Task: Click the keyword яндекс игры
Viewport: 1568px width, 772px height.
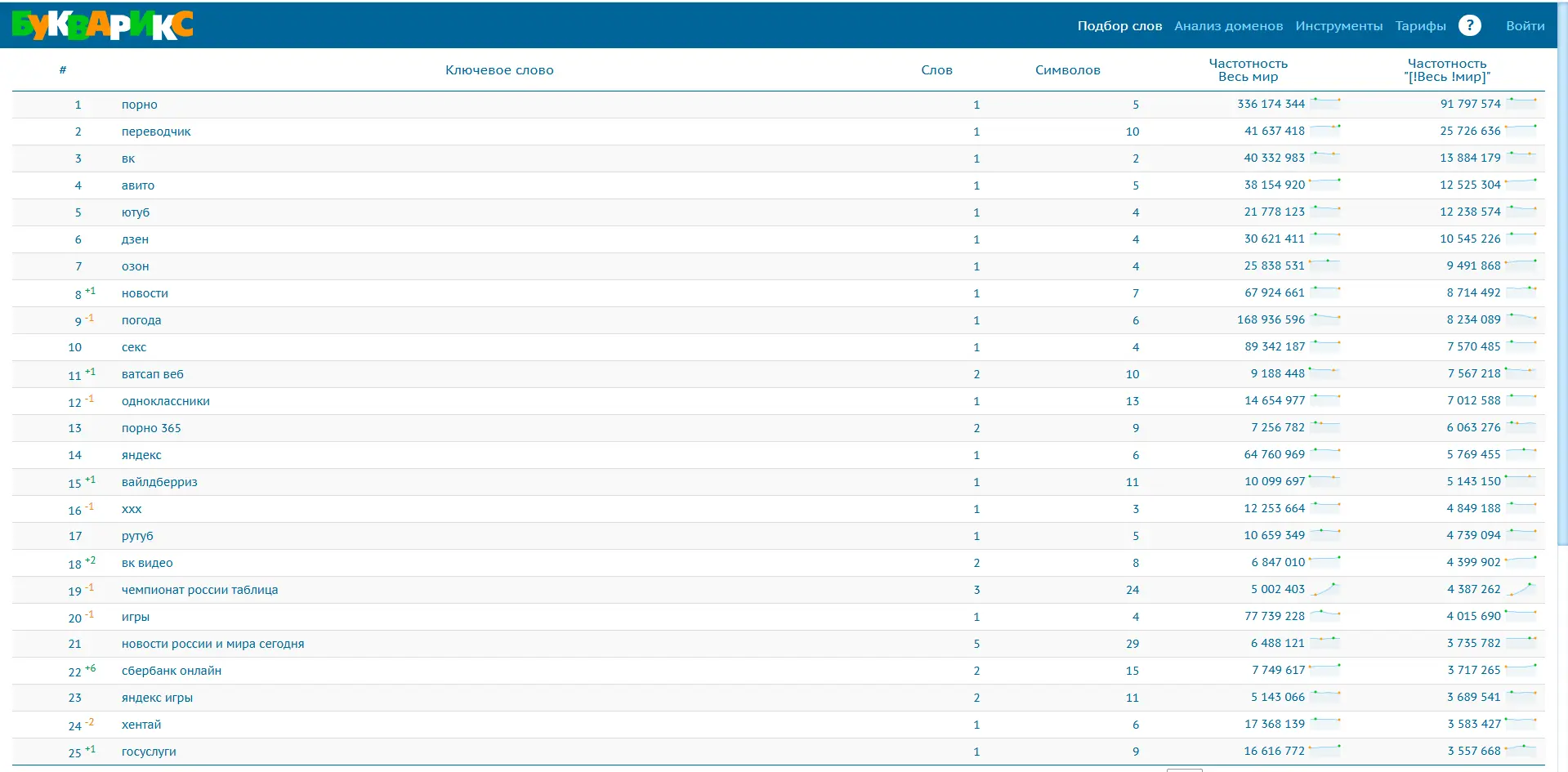Action: pos(157,698)
